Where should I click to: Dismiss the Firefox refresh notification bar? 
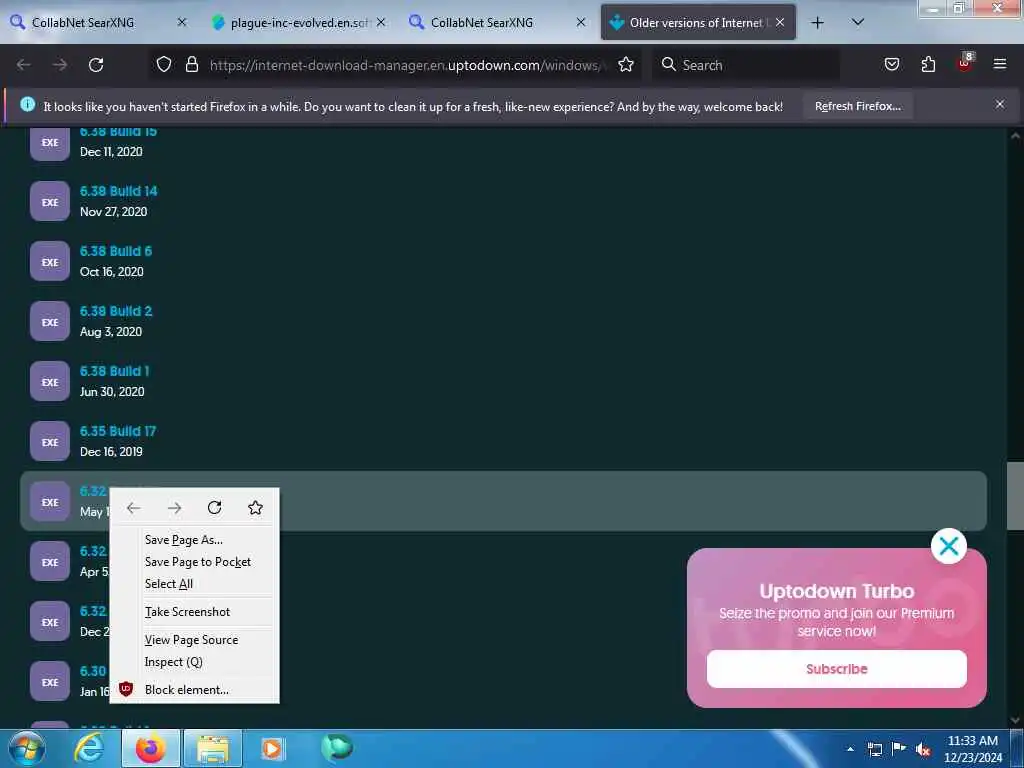coord(999,104)
